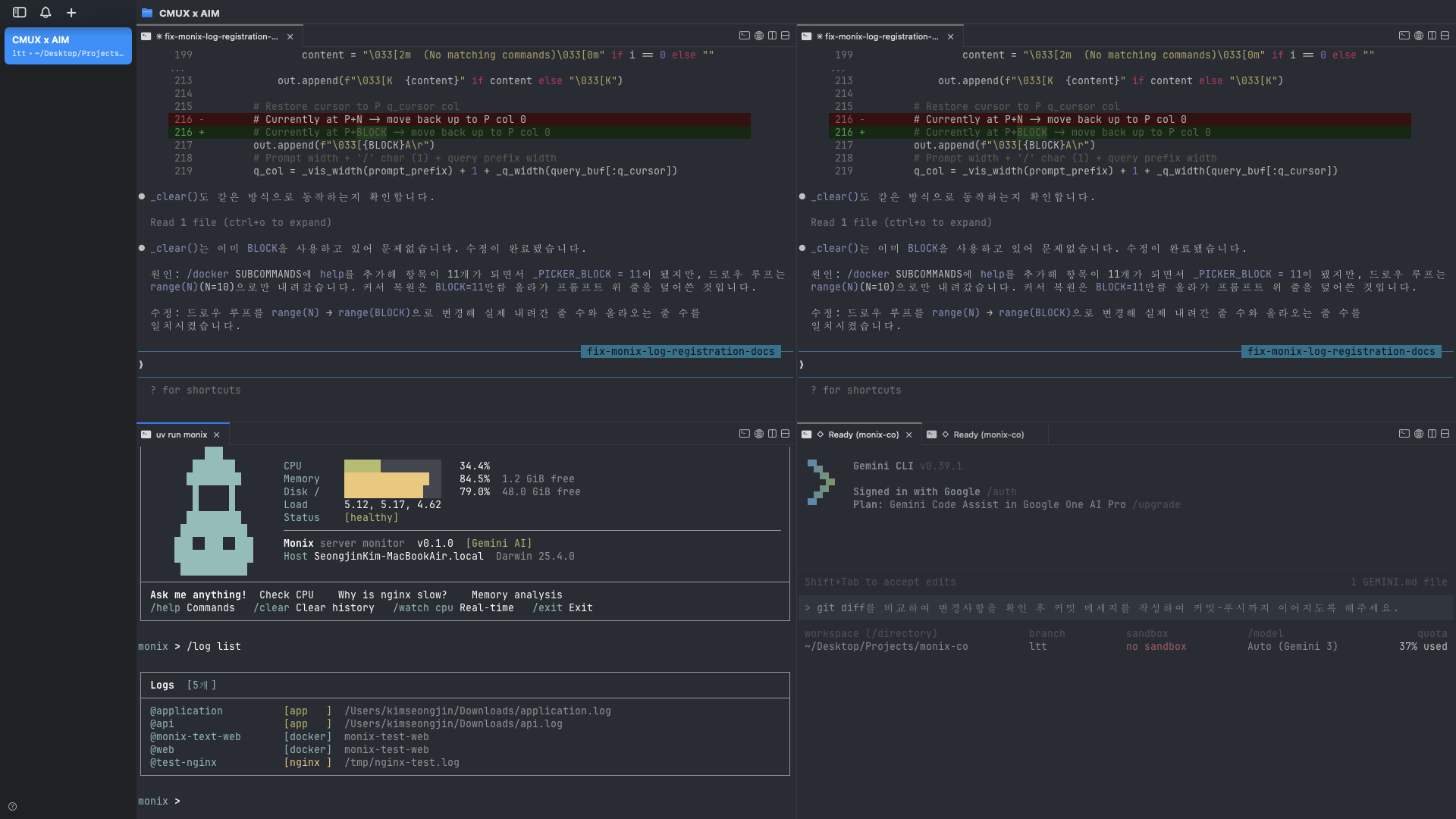Focus the Gemini 'git diff' input line
This screenshot has width=1456, height=819.
[x=1127, y=608]
